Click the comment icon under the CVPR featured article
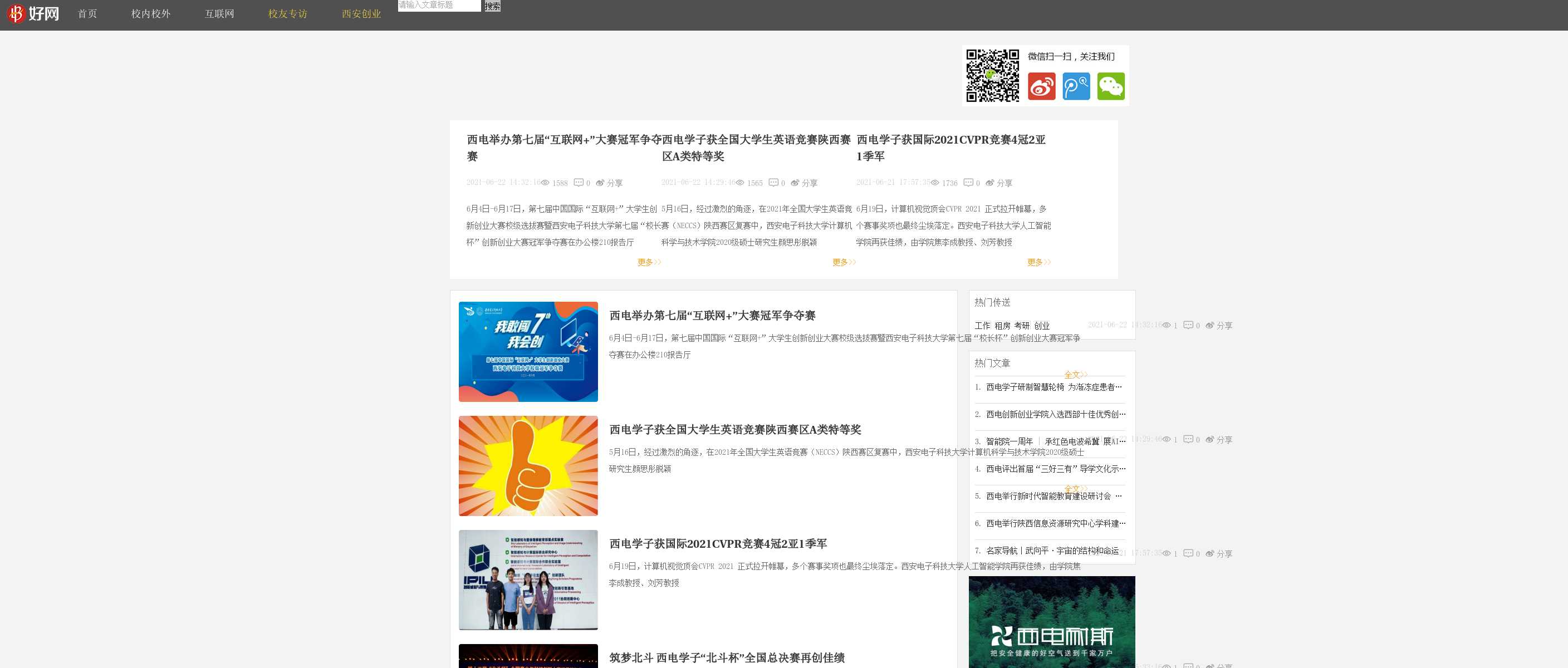Screen dimensions: 1568x668 click(968, 183)
